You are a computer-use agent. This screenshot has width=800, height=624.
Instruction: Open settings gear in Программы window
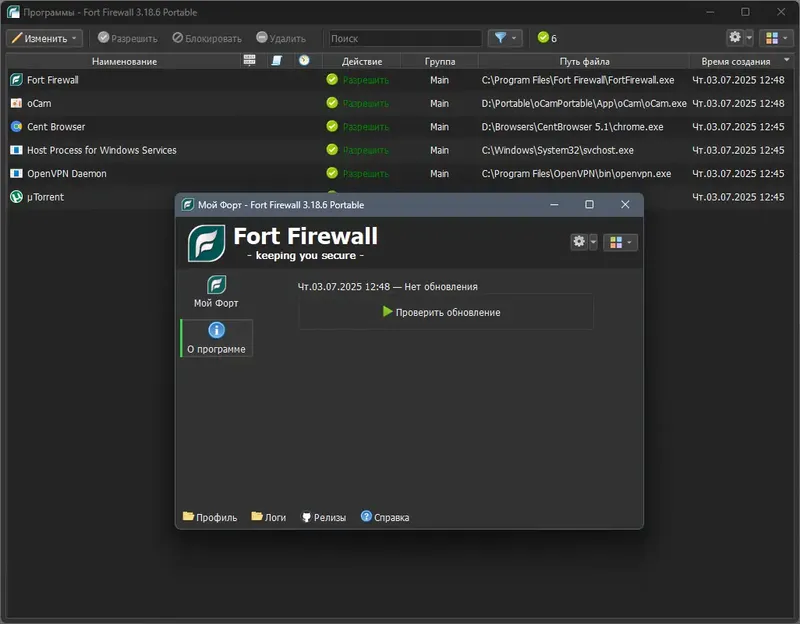[735, 37]
